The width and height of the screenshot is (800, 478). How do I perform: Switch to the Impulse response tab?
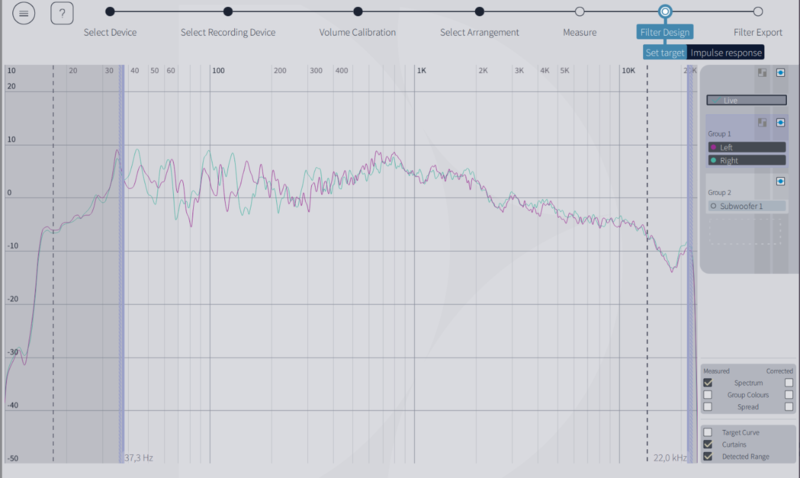click(726, 52)
